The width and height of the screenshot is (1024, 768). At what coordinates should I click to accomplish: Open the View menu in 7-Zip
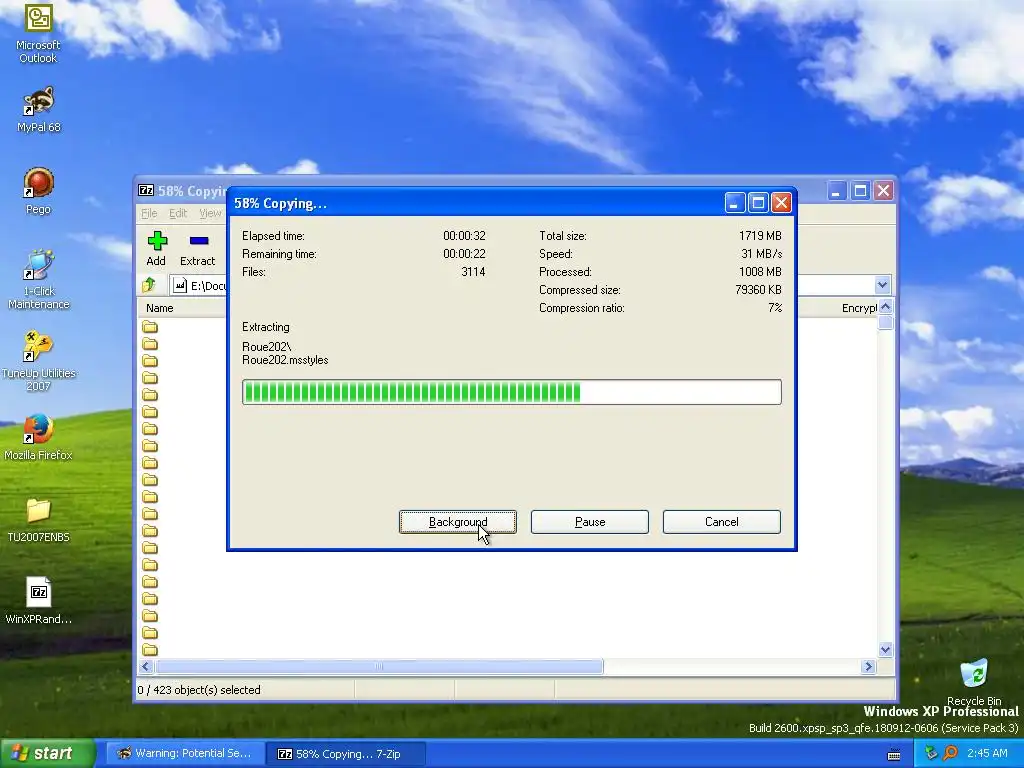pyautogui.click(x=210, y=213)
